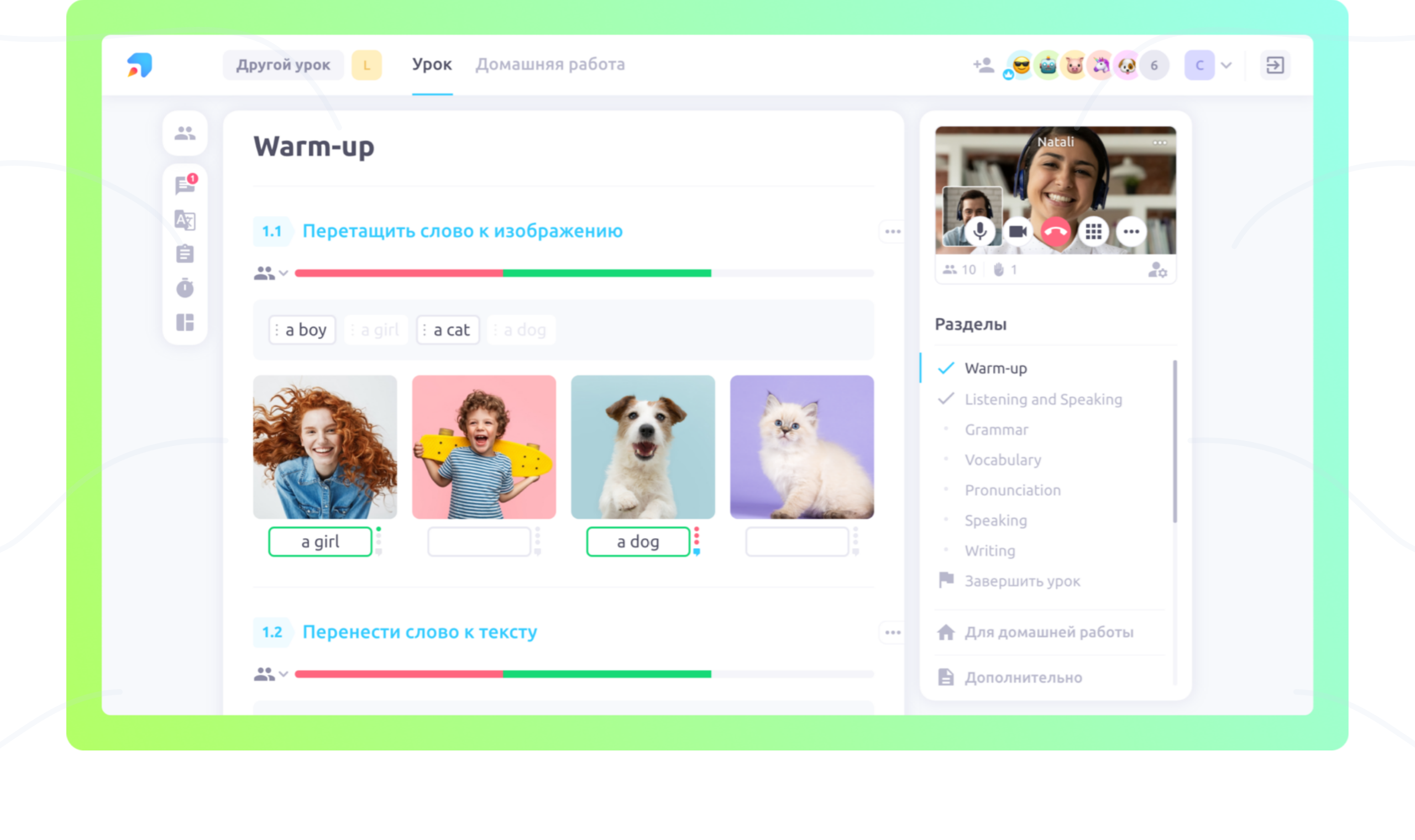Mute the microphone in video call
Image resolution: width=1415 pixels, height=840 pixels.
[x=981, y=232]
